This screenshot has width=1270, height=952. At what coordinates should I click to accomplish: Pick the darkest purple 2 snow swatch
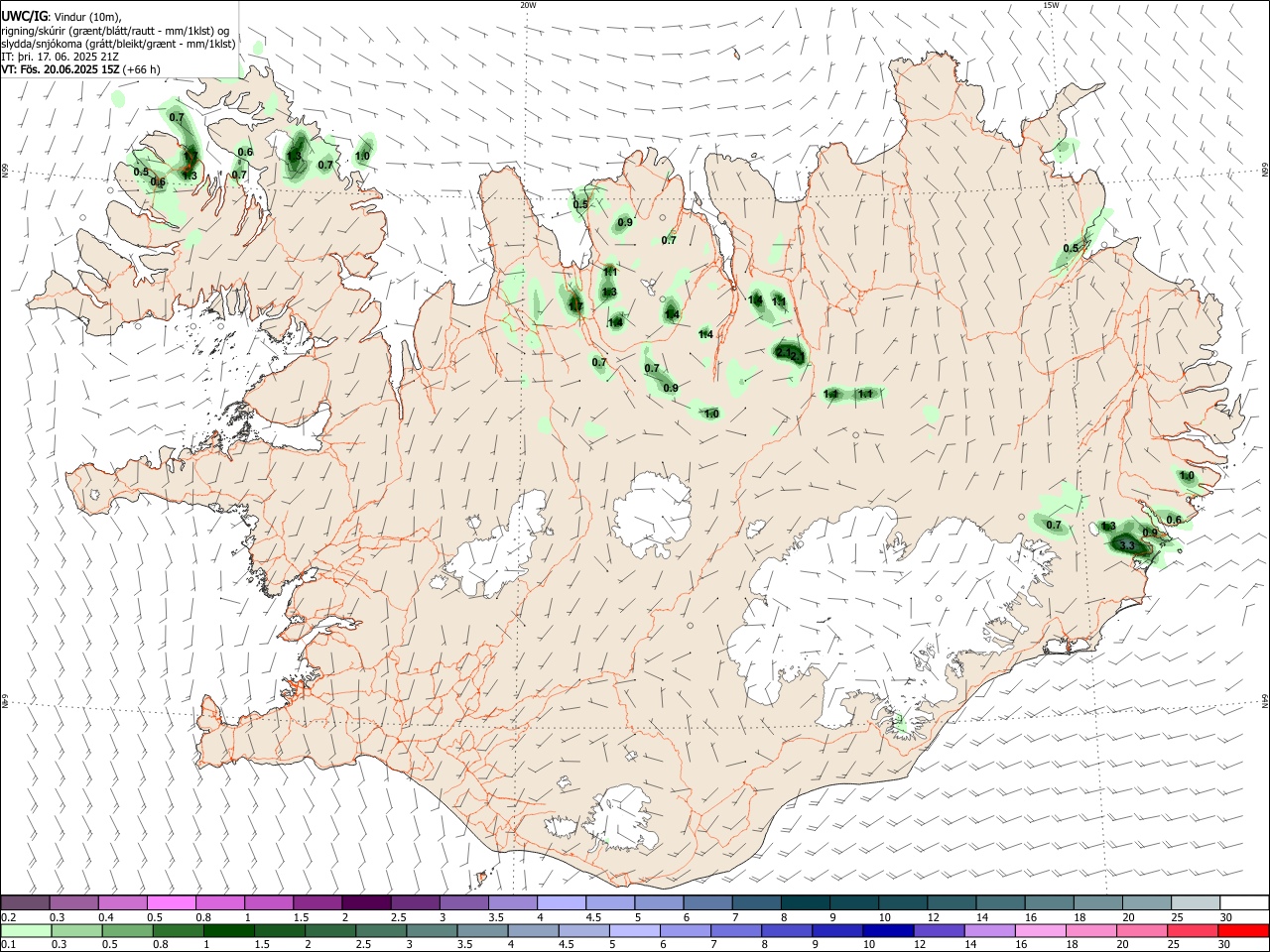[x=366, y=902]
